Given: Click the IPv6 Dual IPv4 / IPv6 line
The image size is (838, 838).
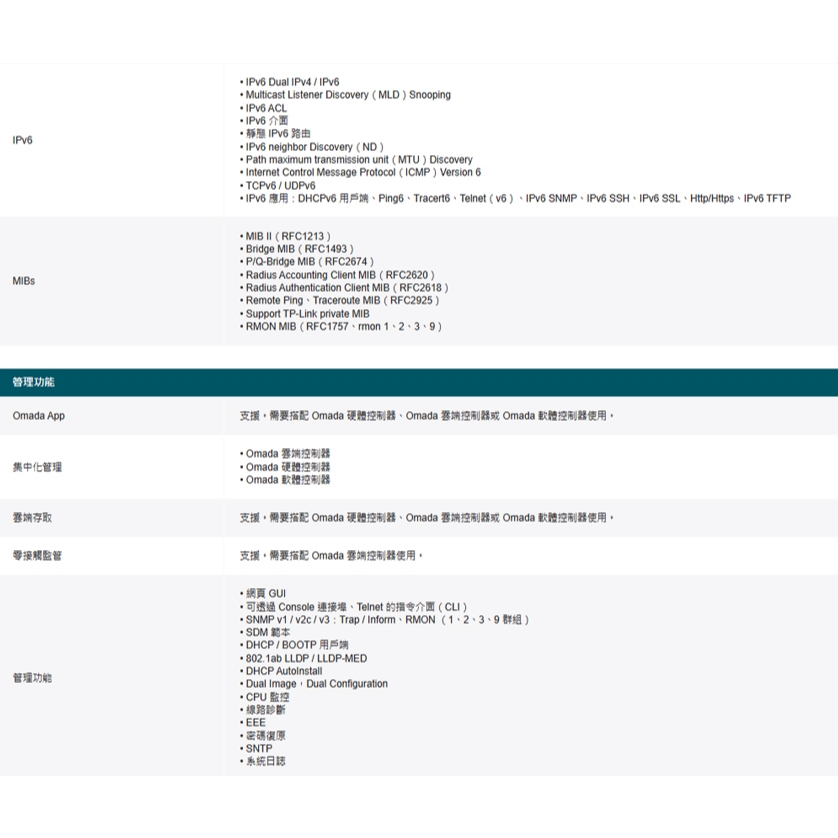Looking at the screenshot, I should 292,82.
